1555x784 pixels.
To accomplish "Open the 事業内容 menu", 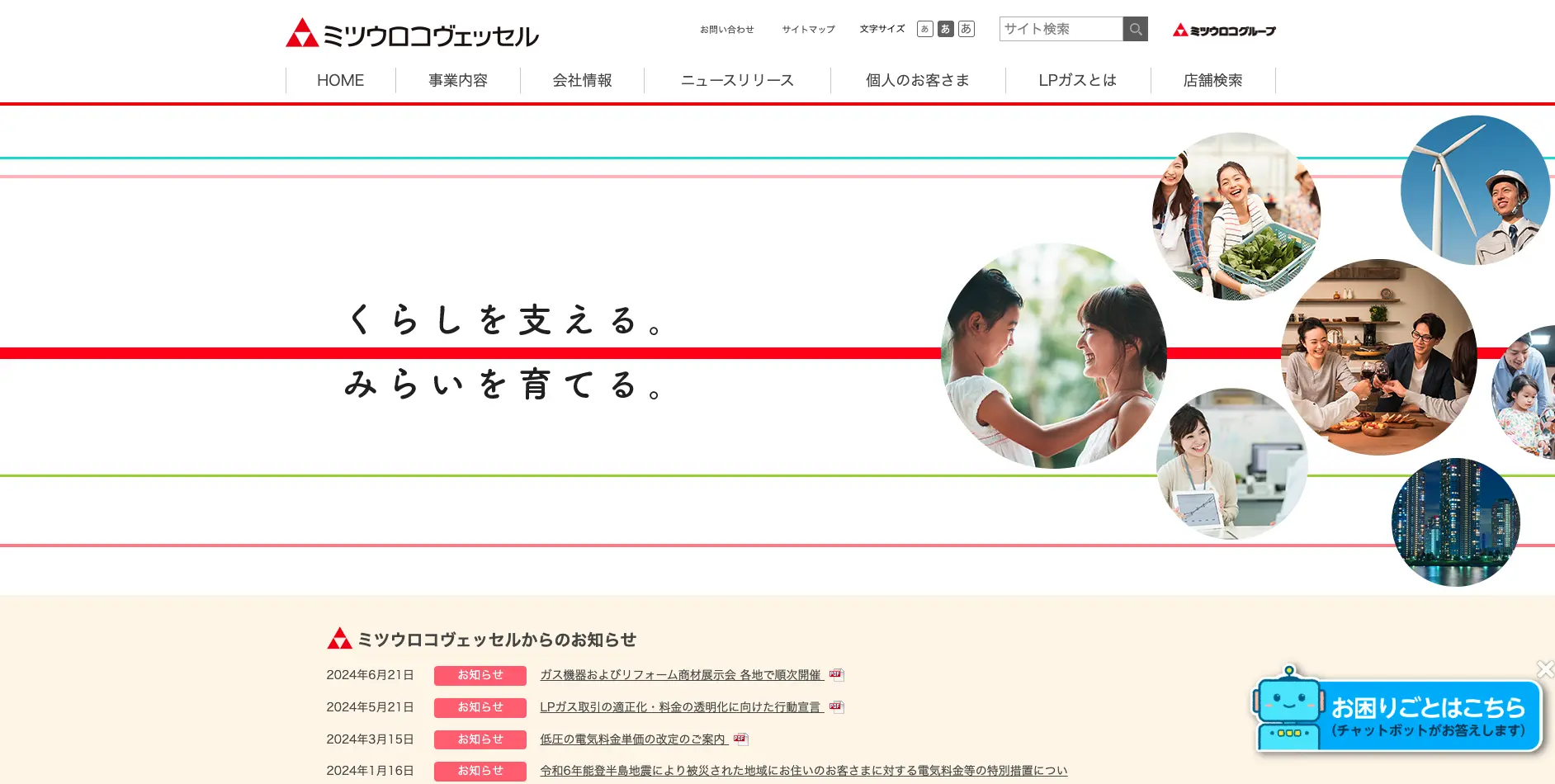I will tap(458, 80).
